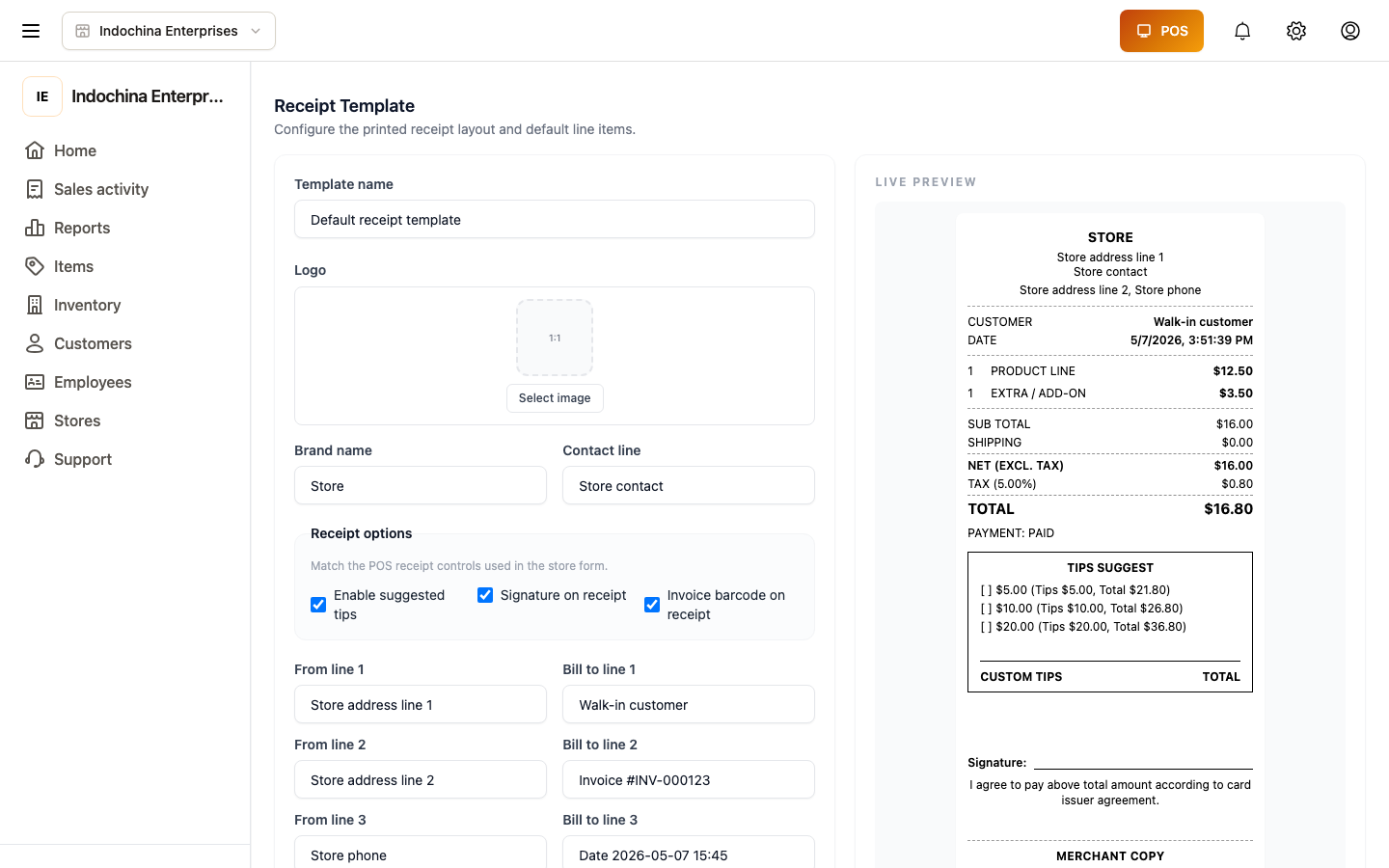Click Select image button for logo
Screen dimensions: 1389x868
tap(555, 398)
